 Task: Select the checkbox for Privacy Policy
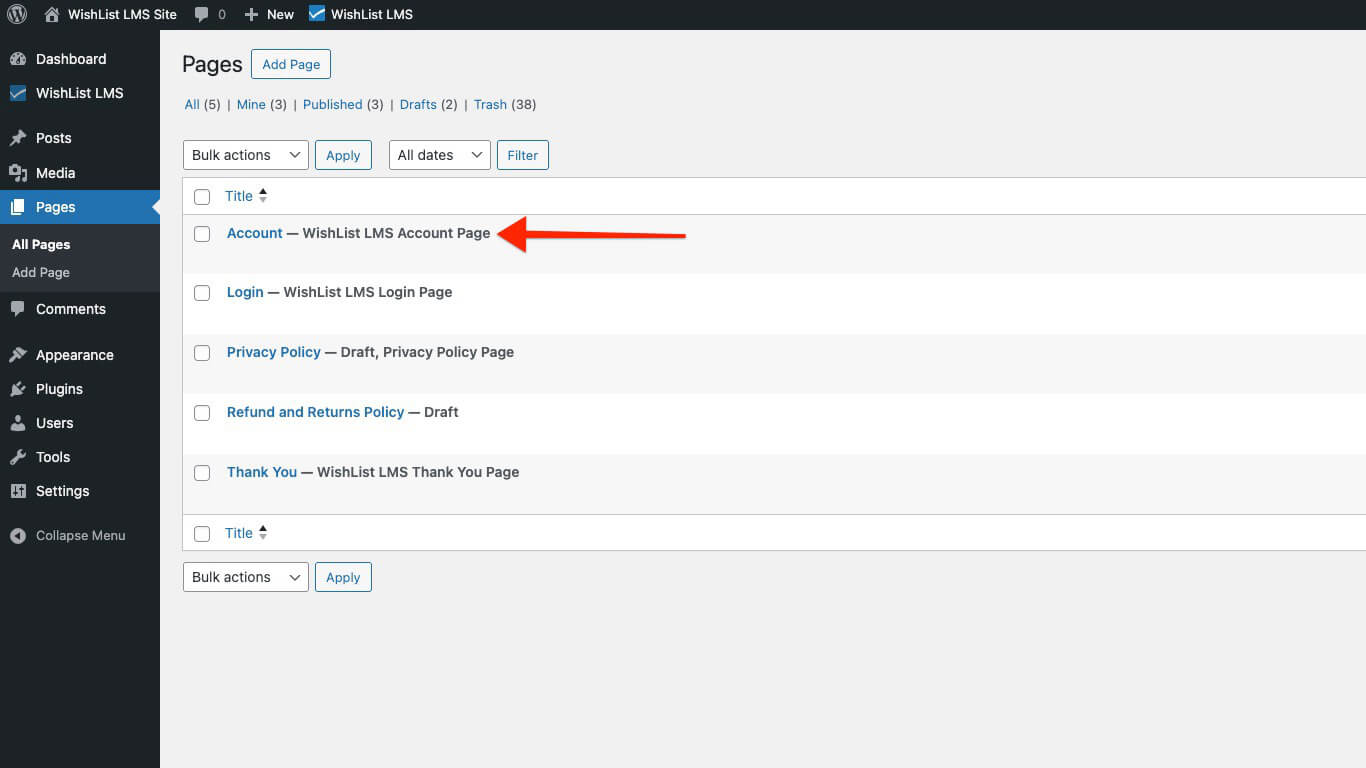point(202,352)
